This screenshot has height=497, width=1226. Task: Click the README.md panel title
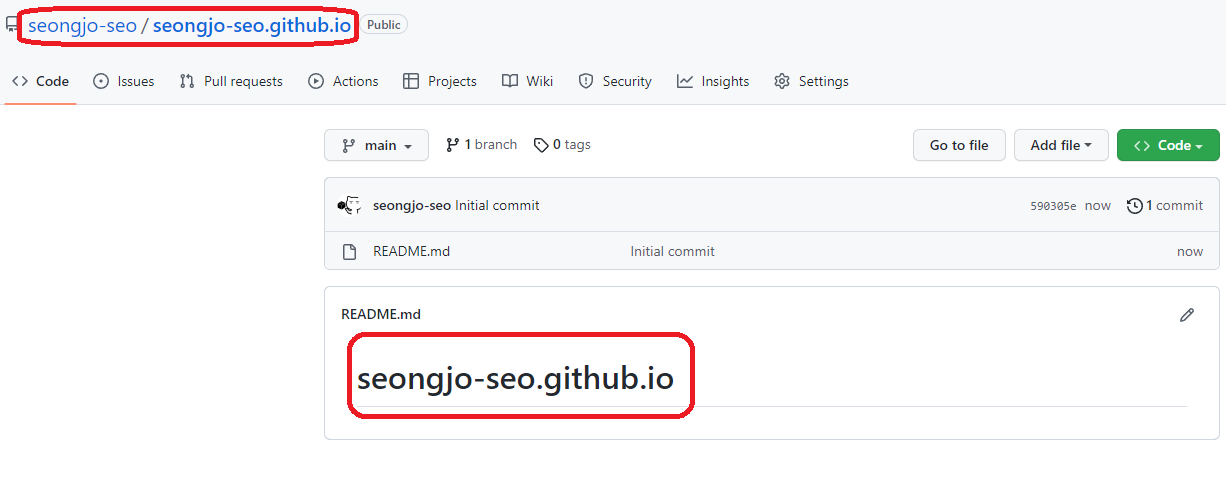point(381,314)
